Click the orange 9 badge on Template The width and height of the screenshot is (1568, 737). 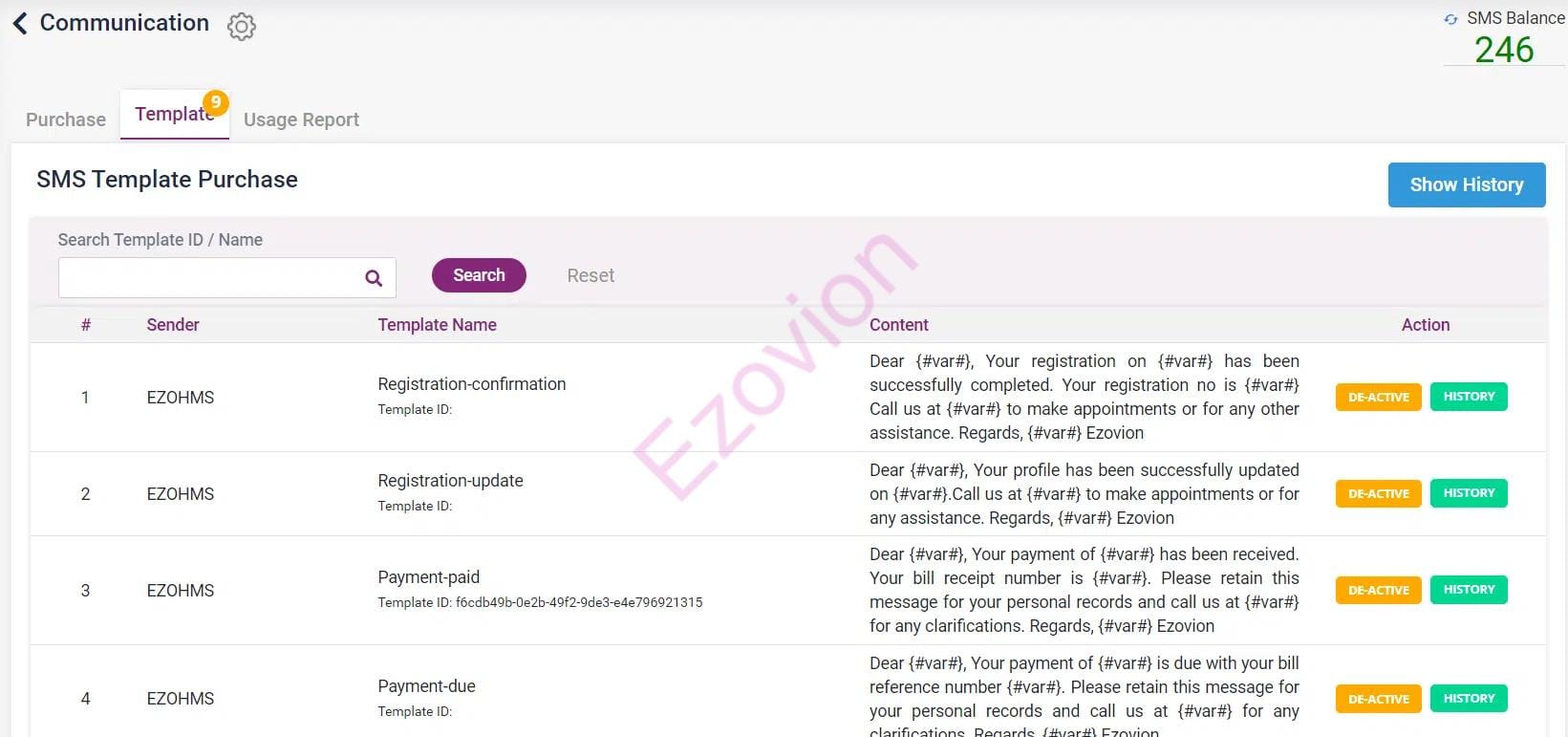click(216, 102)
